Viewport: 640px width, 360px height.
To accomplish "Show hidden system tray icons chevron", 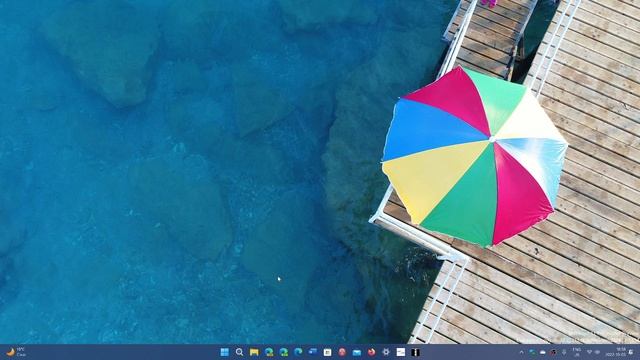I will pyautogui.click(x=522, y=352).
